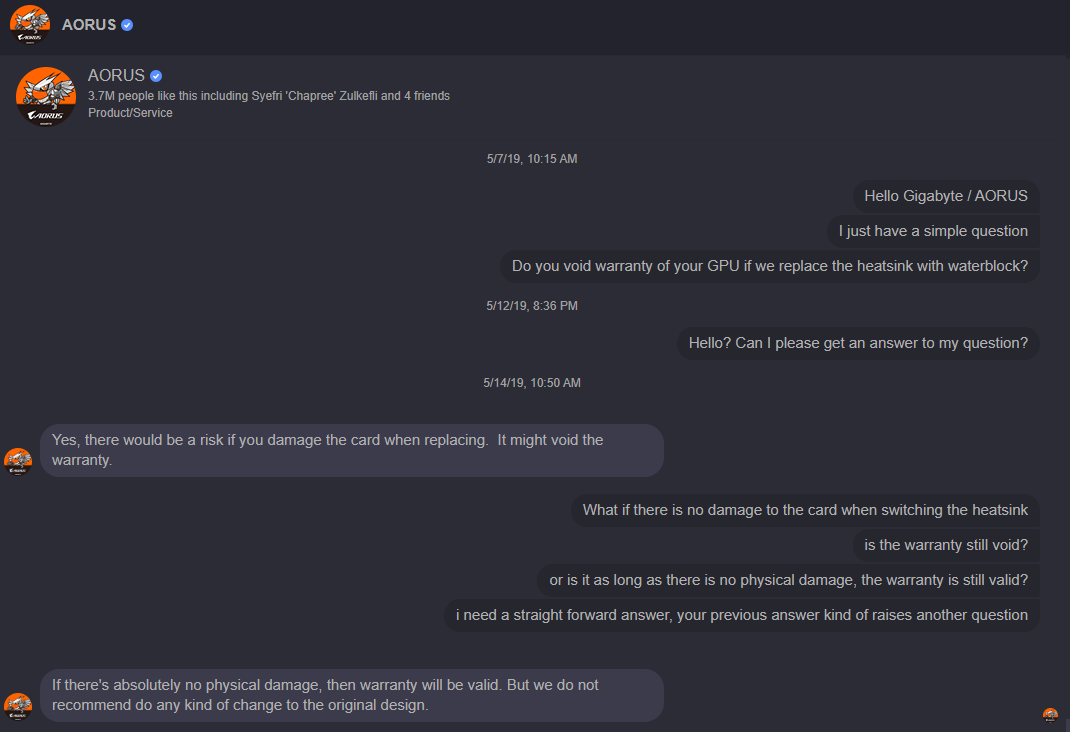Screen dimensions: 1070x732
Task: Click the "i need a straight forward answer" message
Action: (x=741, y=615)
